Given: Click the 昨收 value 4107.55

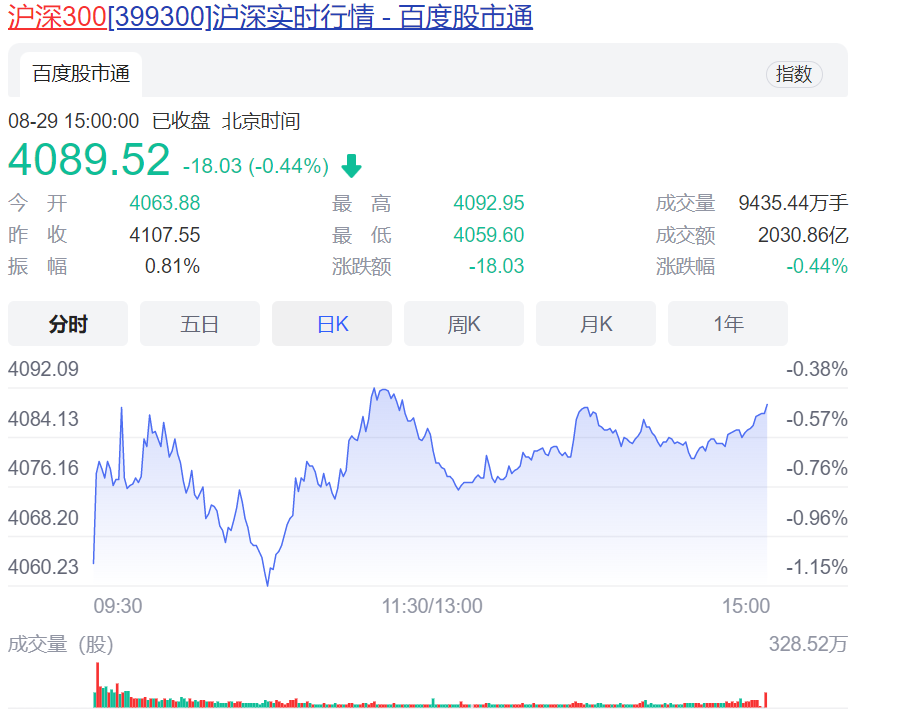Looking at the screenshot, I should point(165,235).
